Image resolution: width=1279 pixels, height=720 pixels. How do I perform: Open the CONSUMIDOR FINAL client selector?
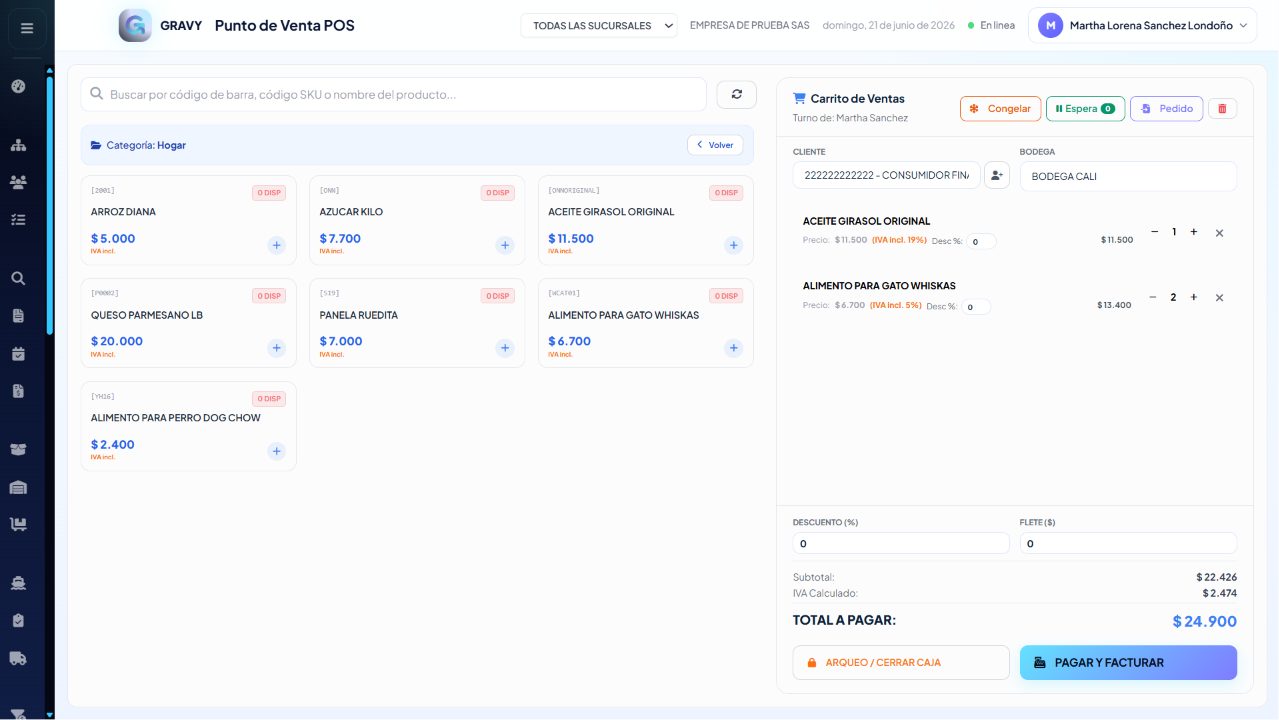[886, 175]
